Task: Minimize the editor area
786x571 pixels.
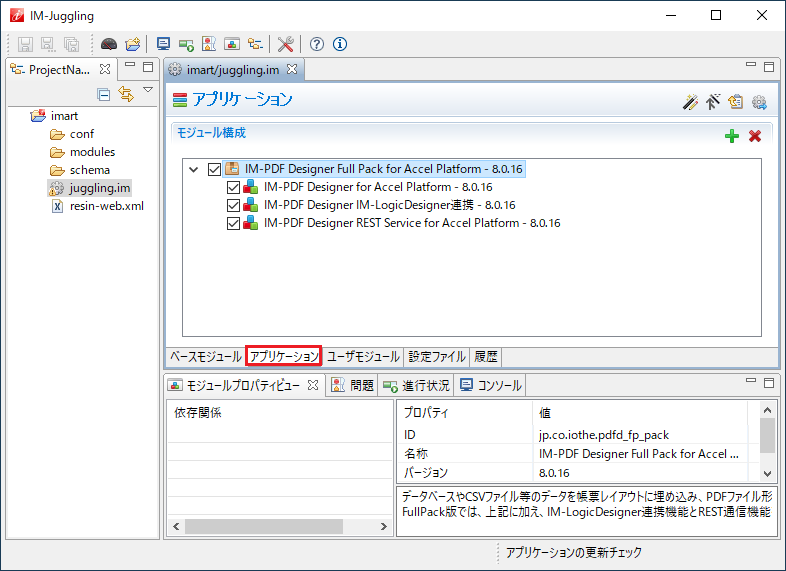Action: [751, 64]
